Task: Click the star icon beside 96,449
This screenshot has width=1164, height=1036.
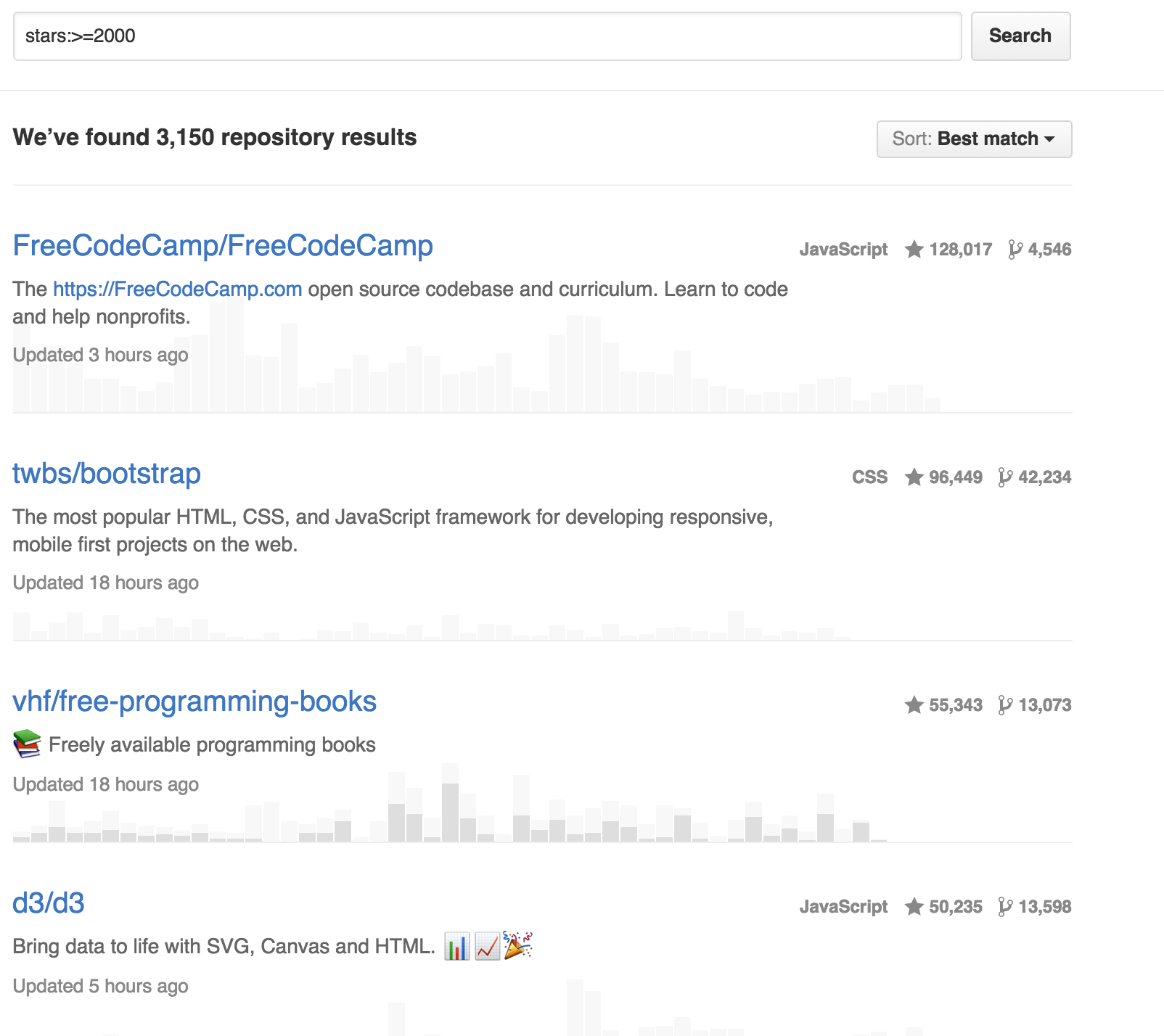Action: [x=914, y=477]
